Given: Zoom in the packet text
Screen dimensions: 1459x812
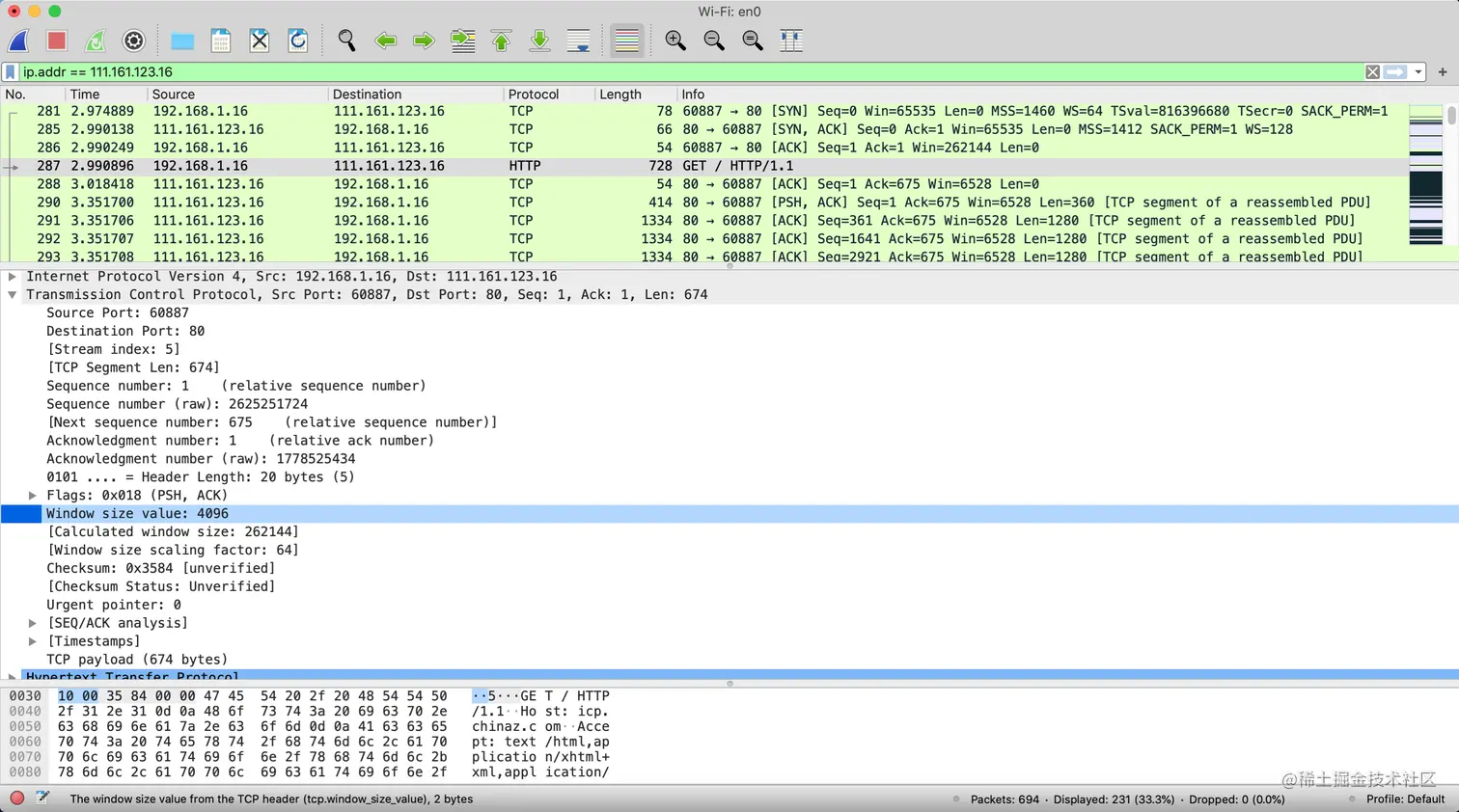Looking at the screenshot, I should coord(675,41).
